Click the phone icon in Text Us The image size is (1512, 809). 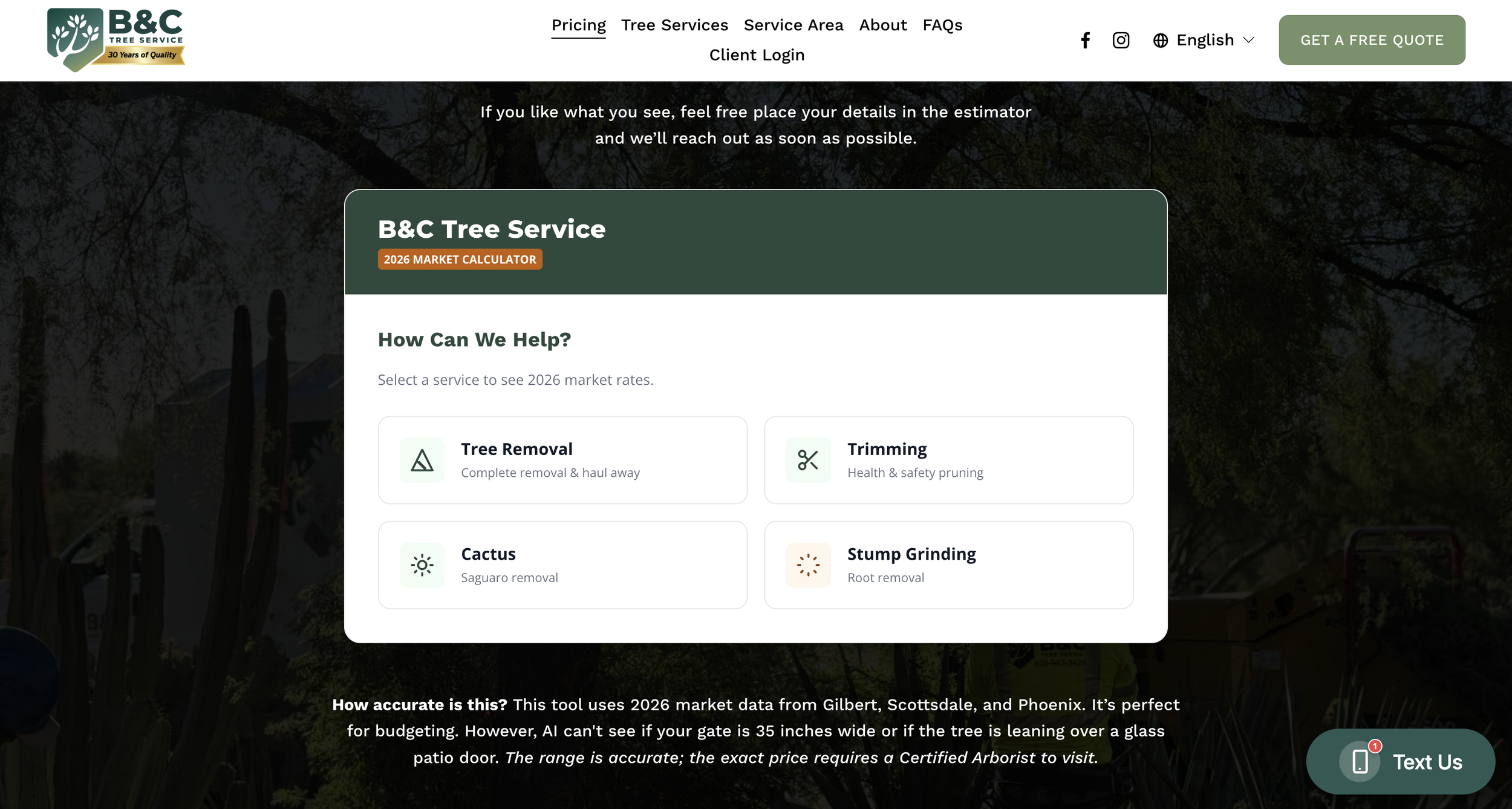(1360, 761)
